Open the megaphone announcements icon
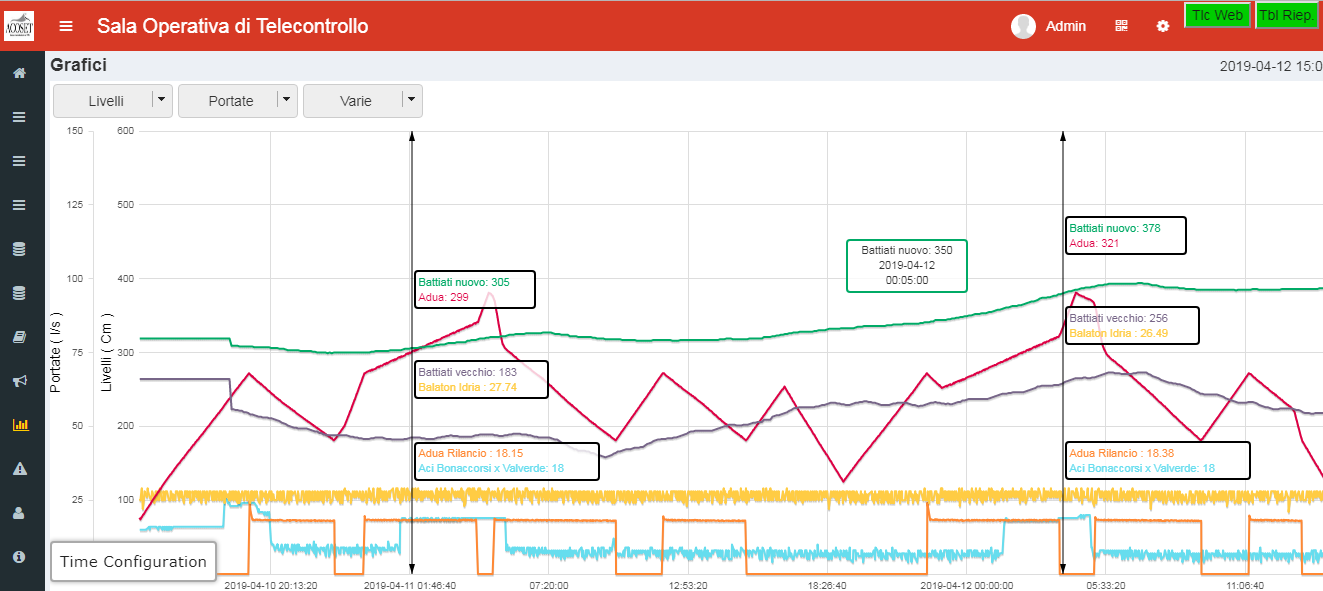The image size is (1323, 591). (x=19, y=381)
